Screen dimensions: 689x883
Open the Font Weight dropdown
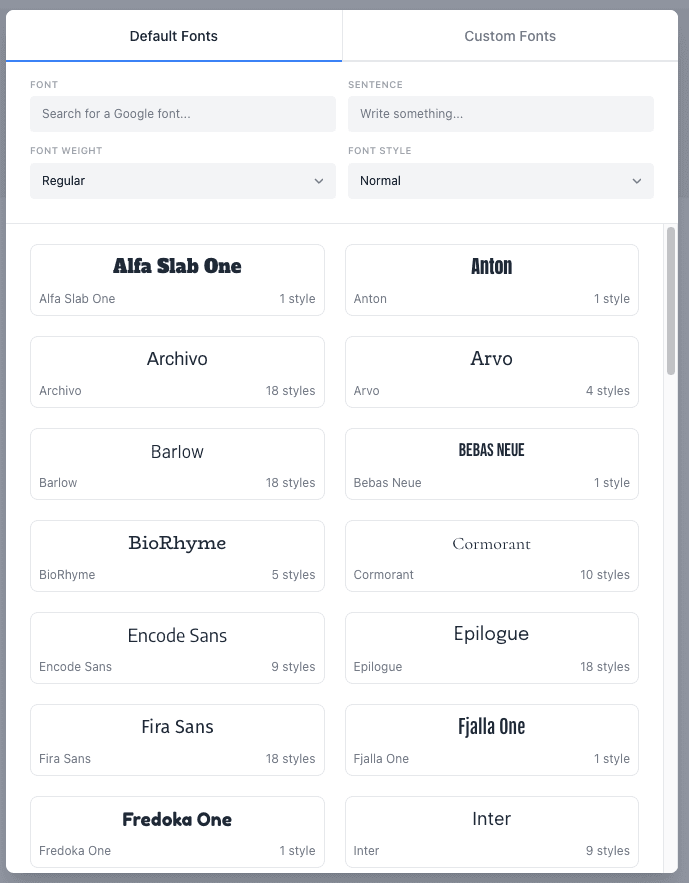point(182,181)
